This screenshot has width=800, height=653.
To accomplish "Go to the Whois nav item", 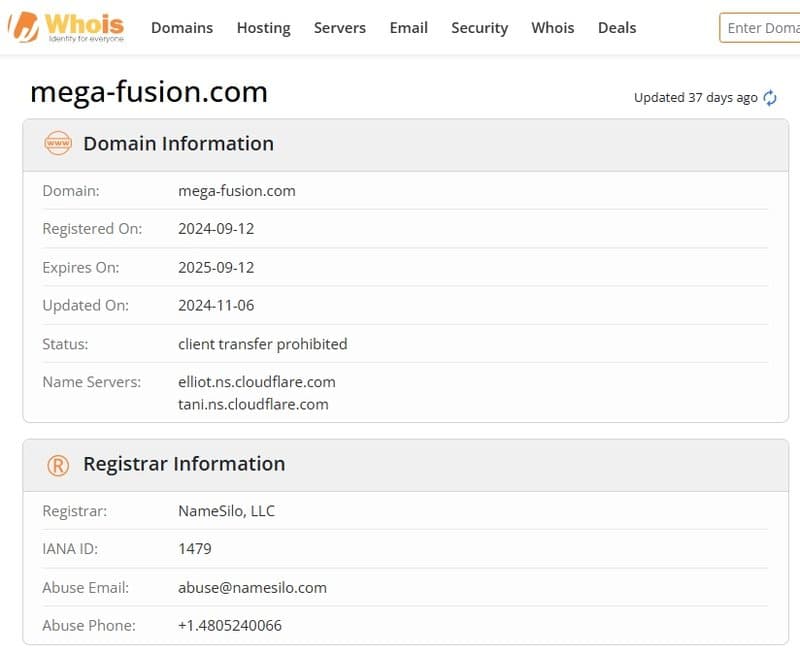I will 553,28.
